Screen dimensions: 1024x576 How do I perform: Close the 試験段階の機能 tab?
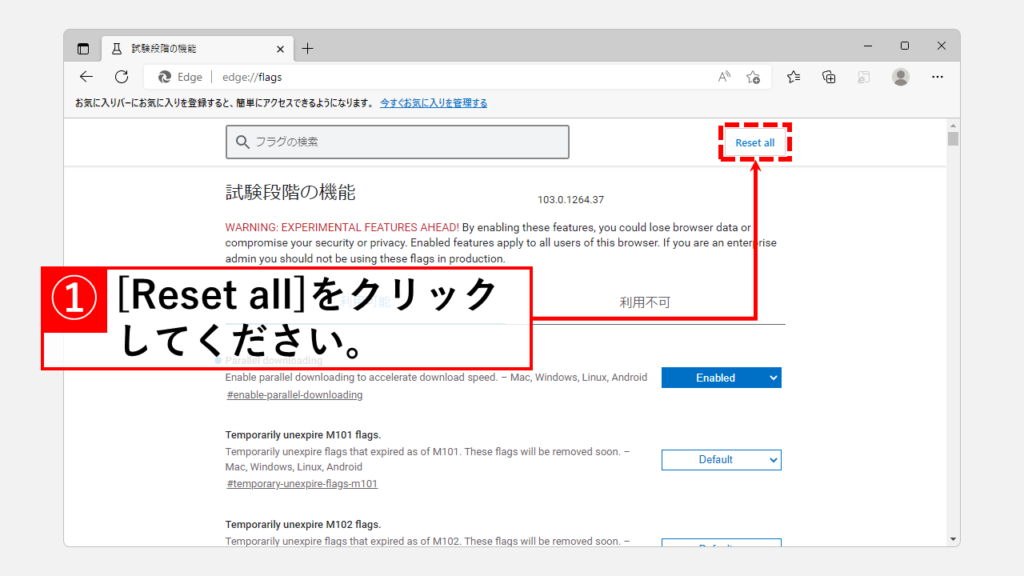281,48
